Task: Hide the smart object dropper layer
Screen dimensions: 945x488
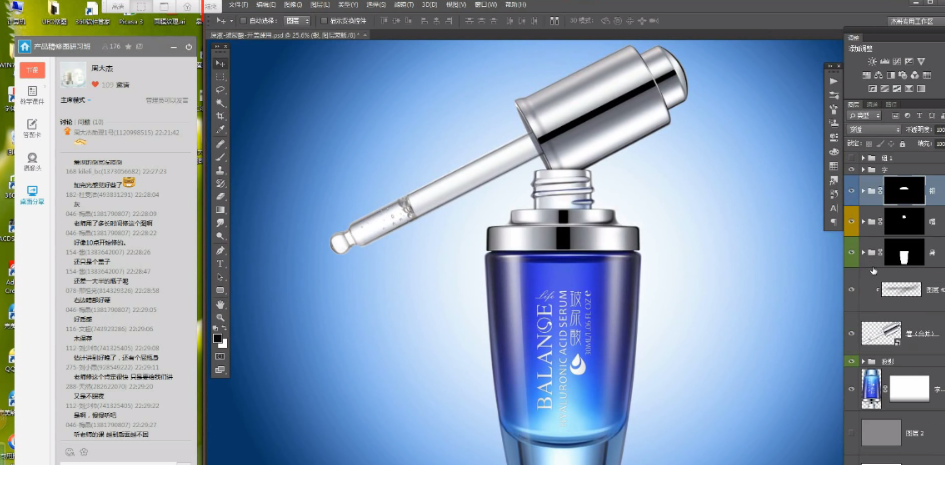Action: (x=852, y=333)
